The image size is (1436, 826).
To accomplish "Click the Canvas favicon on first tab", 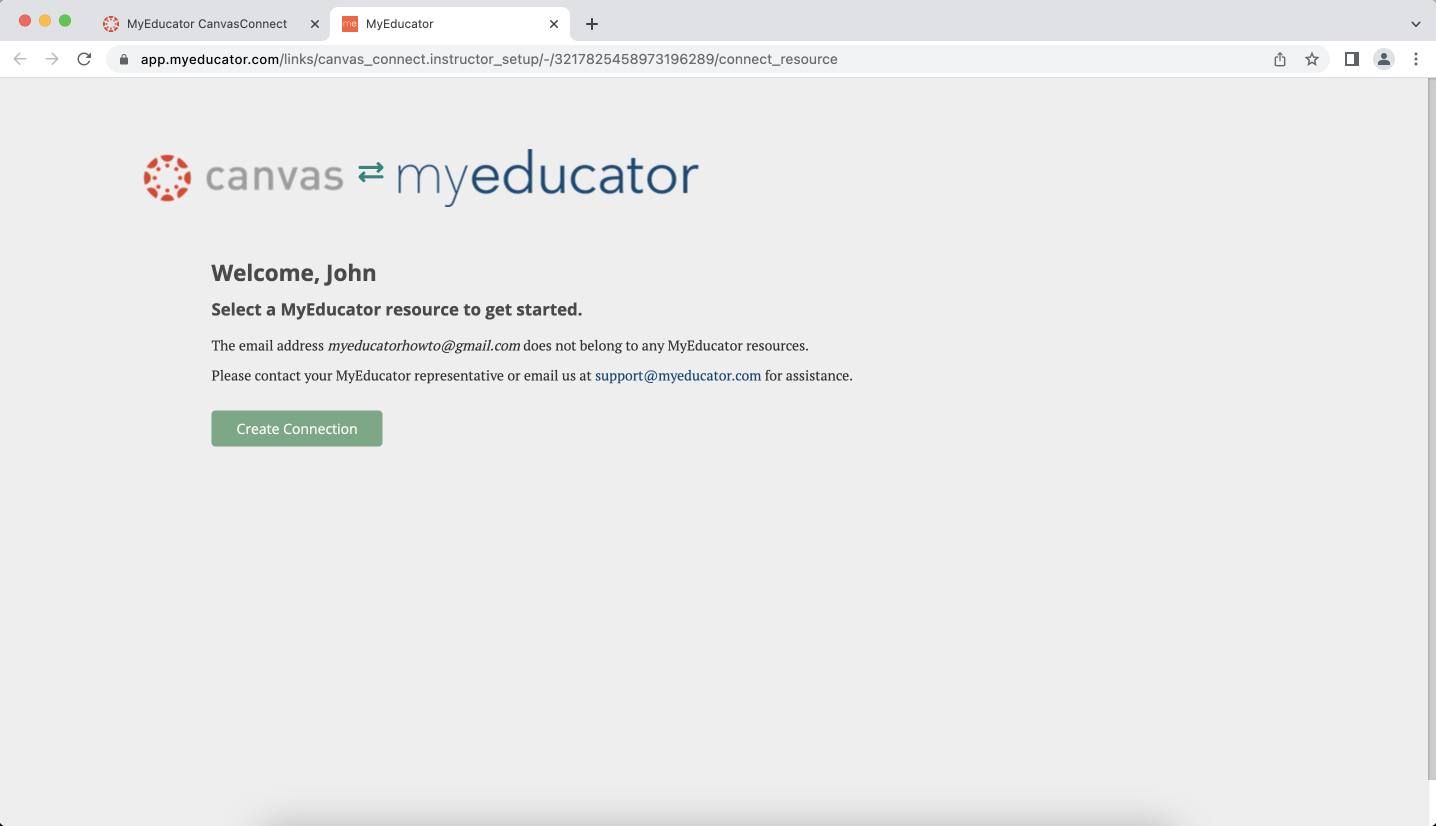I will click(111, 24).
